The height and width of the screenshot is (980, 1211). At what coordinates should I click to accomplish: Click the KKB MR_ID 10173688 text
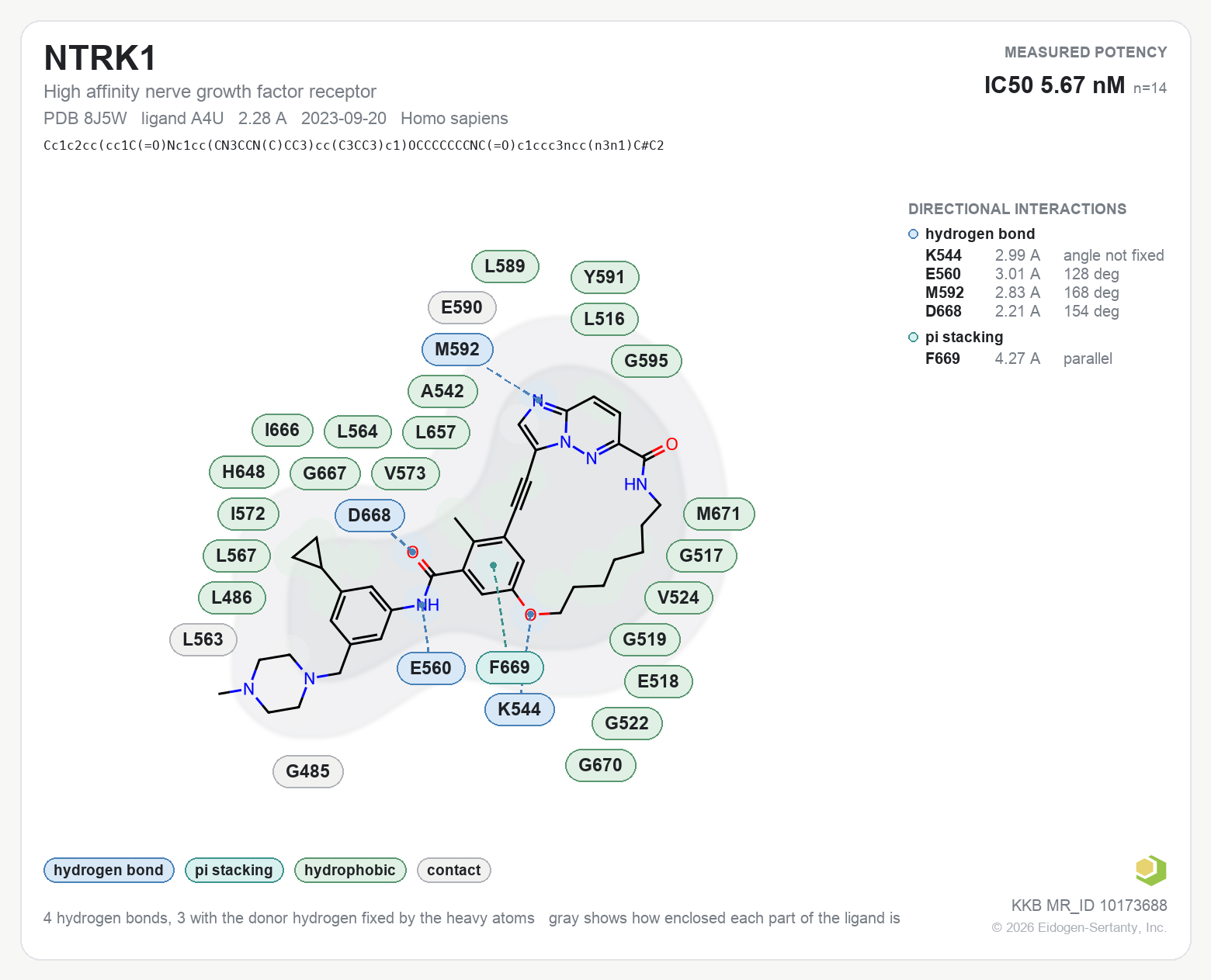click(x=1089, y=906)
